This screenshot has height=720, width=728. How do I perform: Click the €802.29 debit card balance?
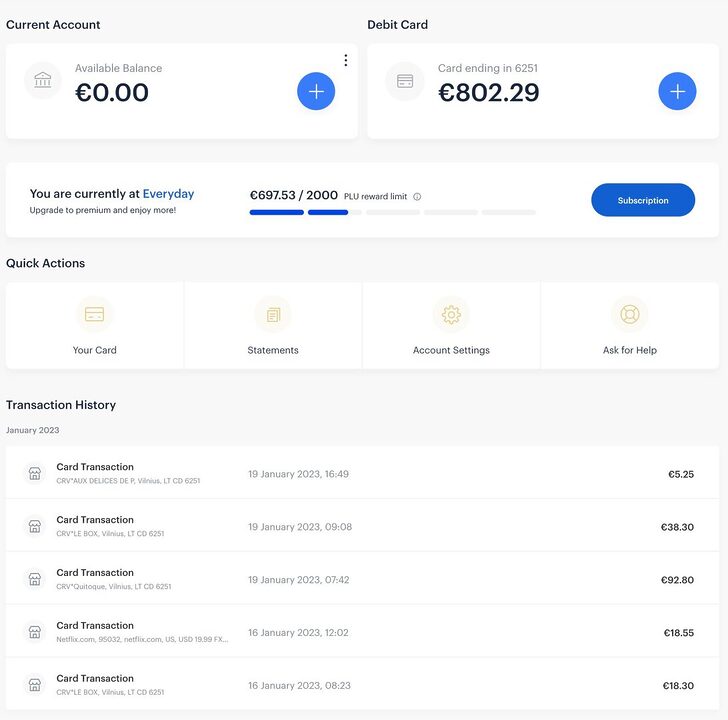(488, 92)
